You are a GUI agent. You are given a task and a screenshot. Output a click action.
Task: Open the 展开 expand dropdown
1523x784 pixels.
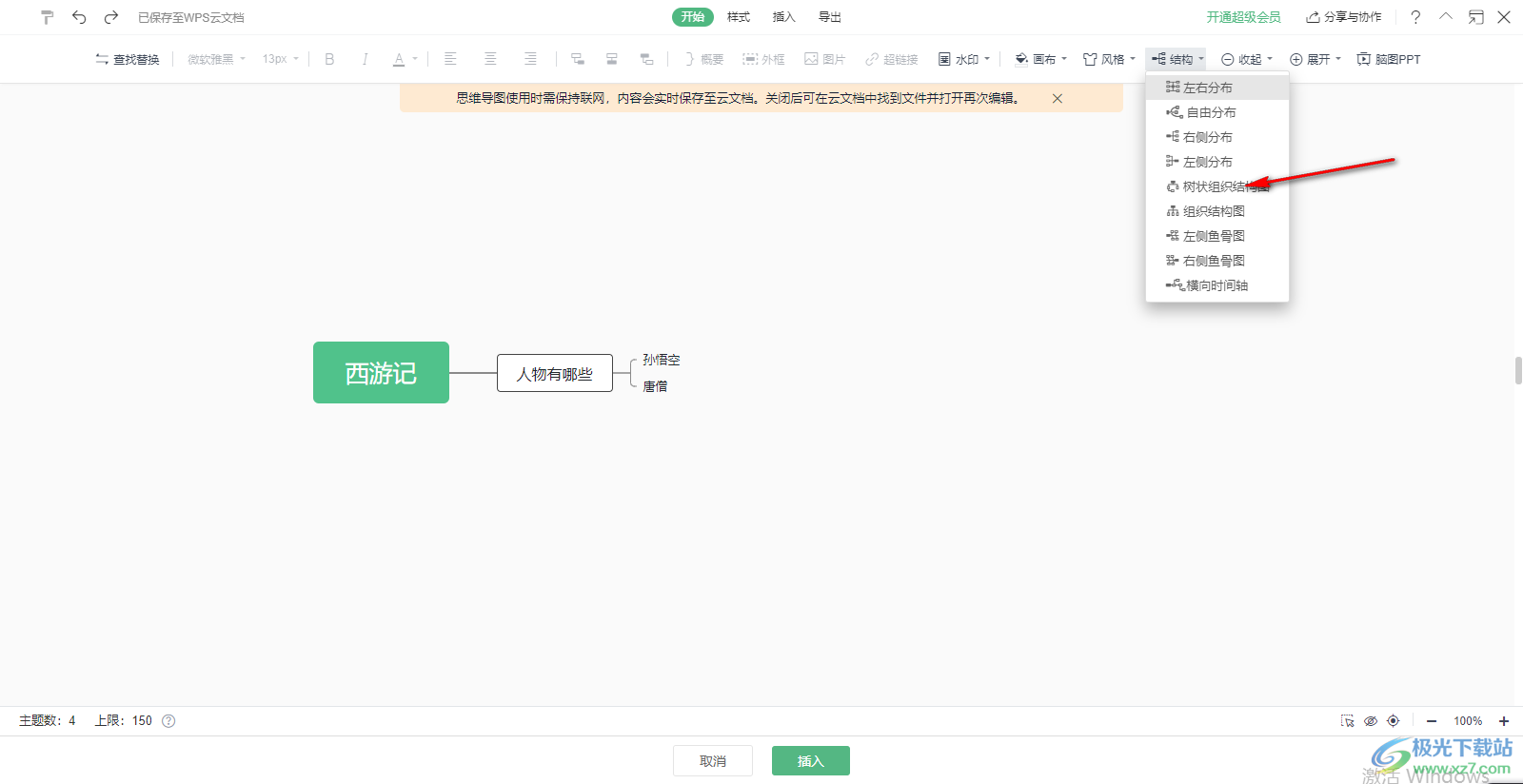(1315, 59)
